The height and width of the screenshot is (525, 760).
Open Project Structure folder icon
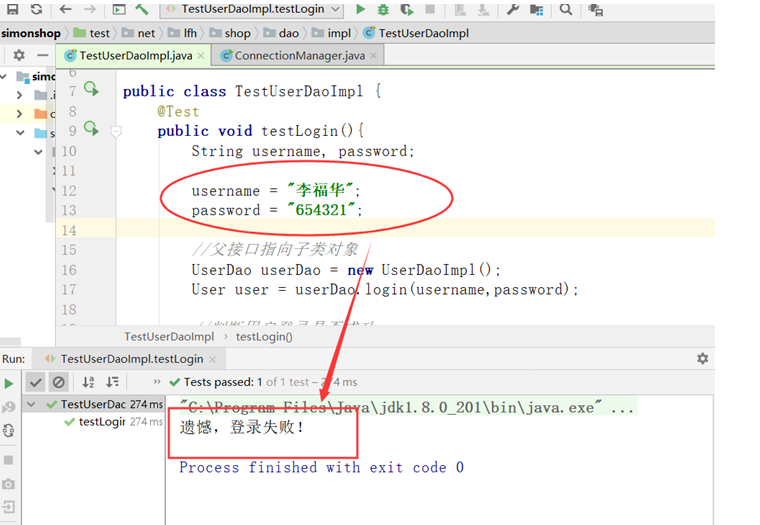pos(537,9)
